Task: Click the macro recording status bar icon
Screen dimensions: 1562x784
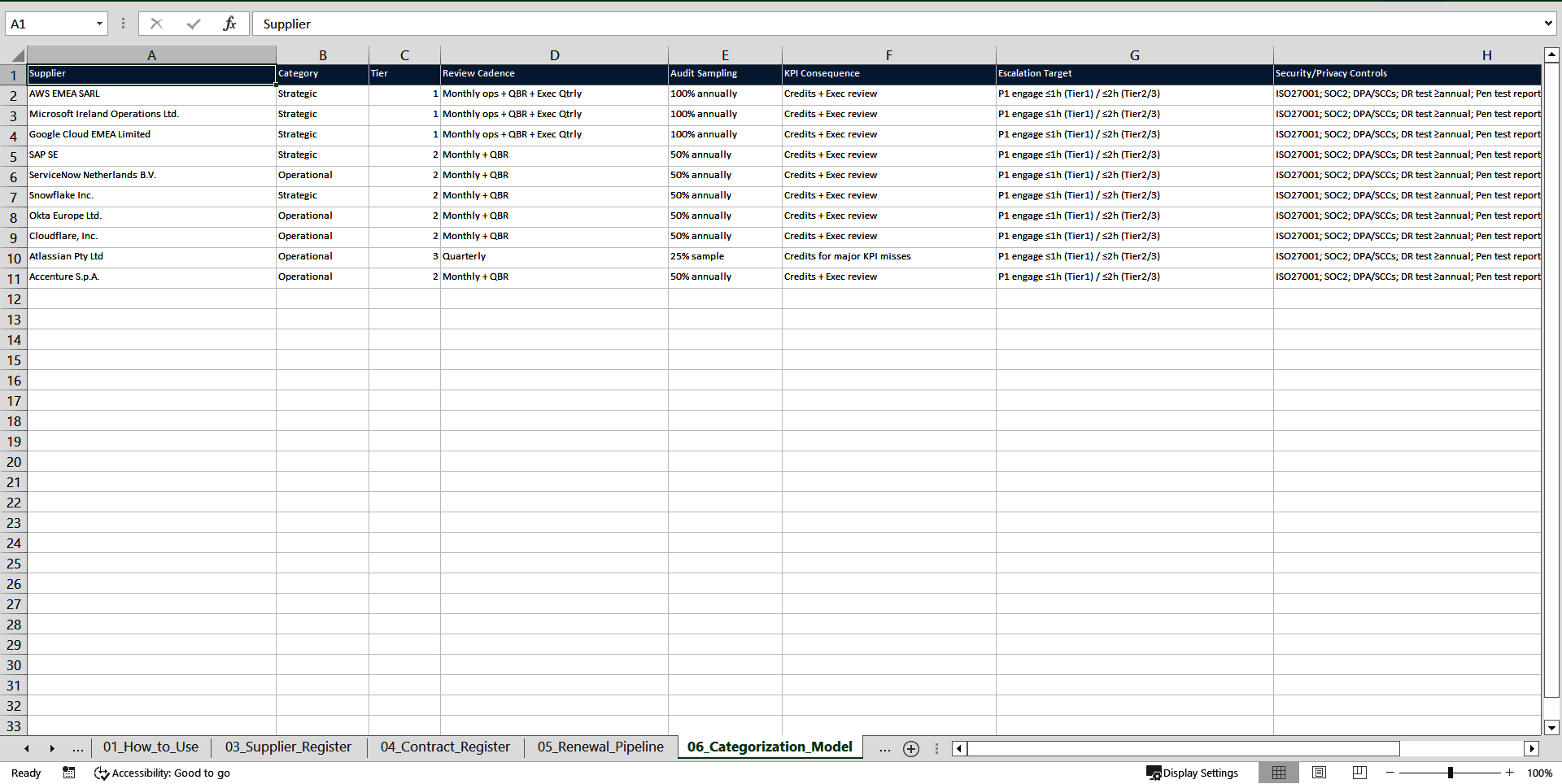Action: [x=69, y=773]
